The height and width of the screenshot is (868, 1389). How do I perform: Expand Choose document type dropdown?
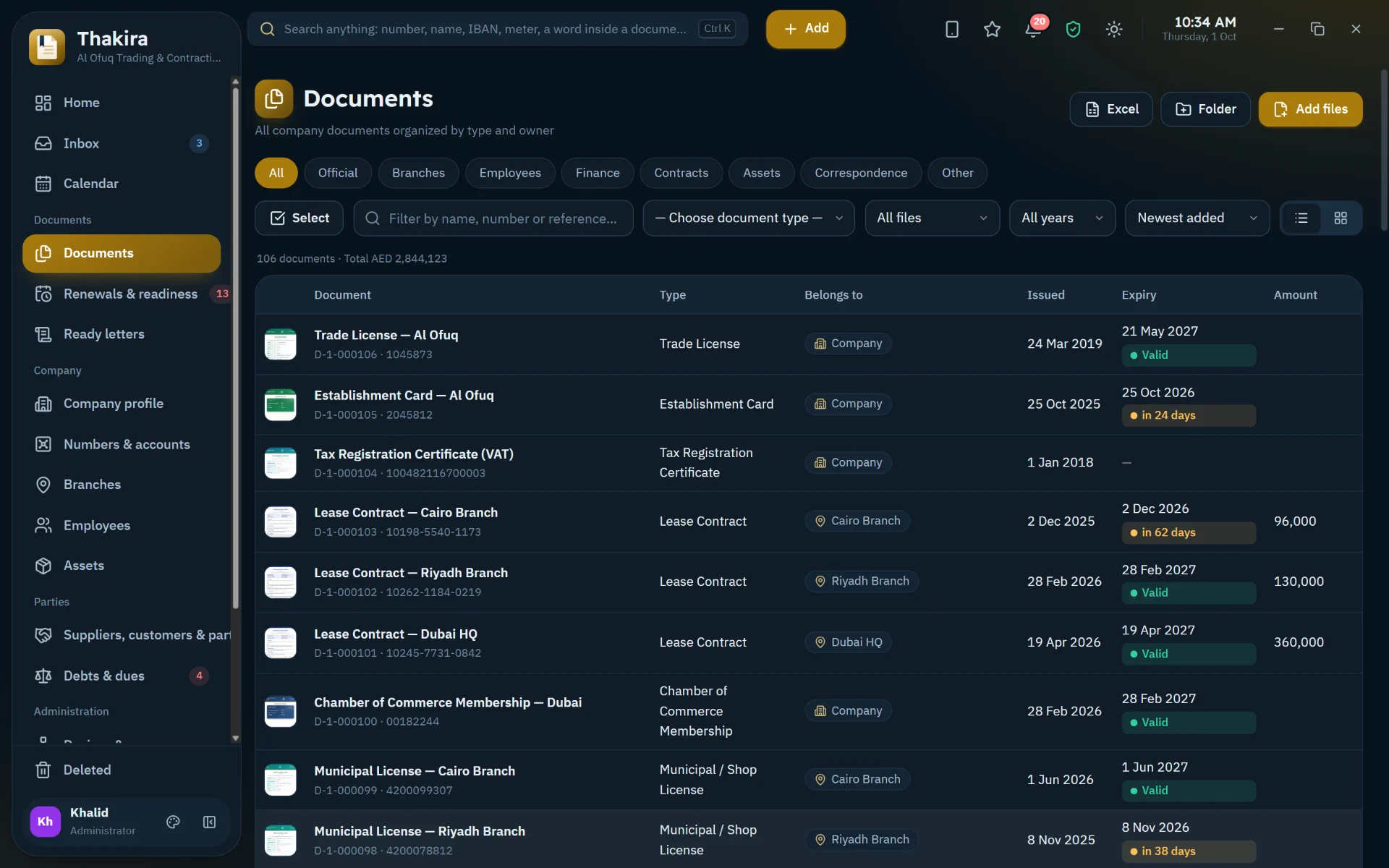pyautogui.click(x=749, y=218)
